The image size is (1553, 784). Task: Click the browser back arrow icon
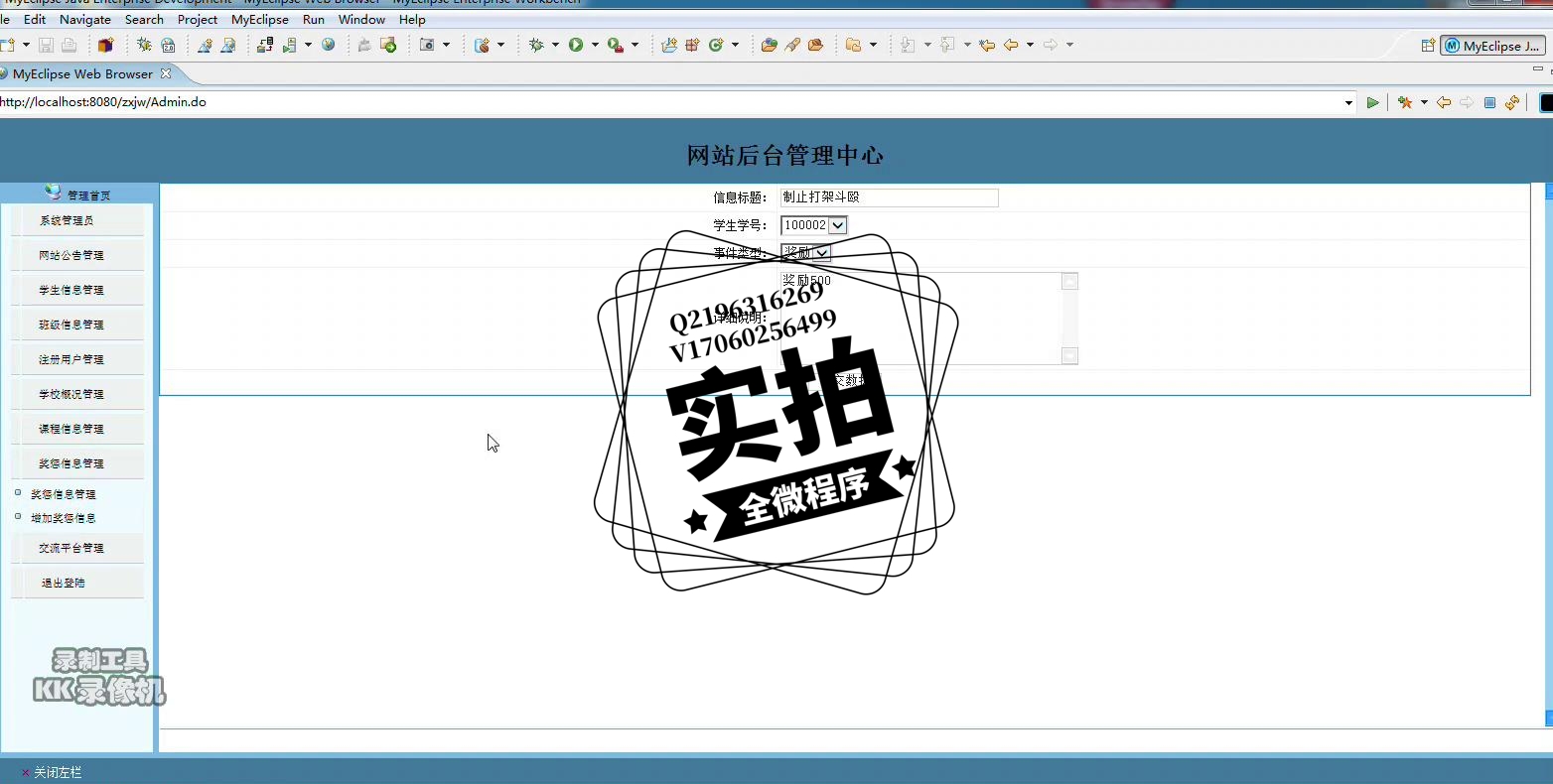(x=1444, y=102)
